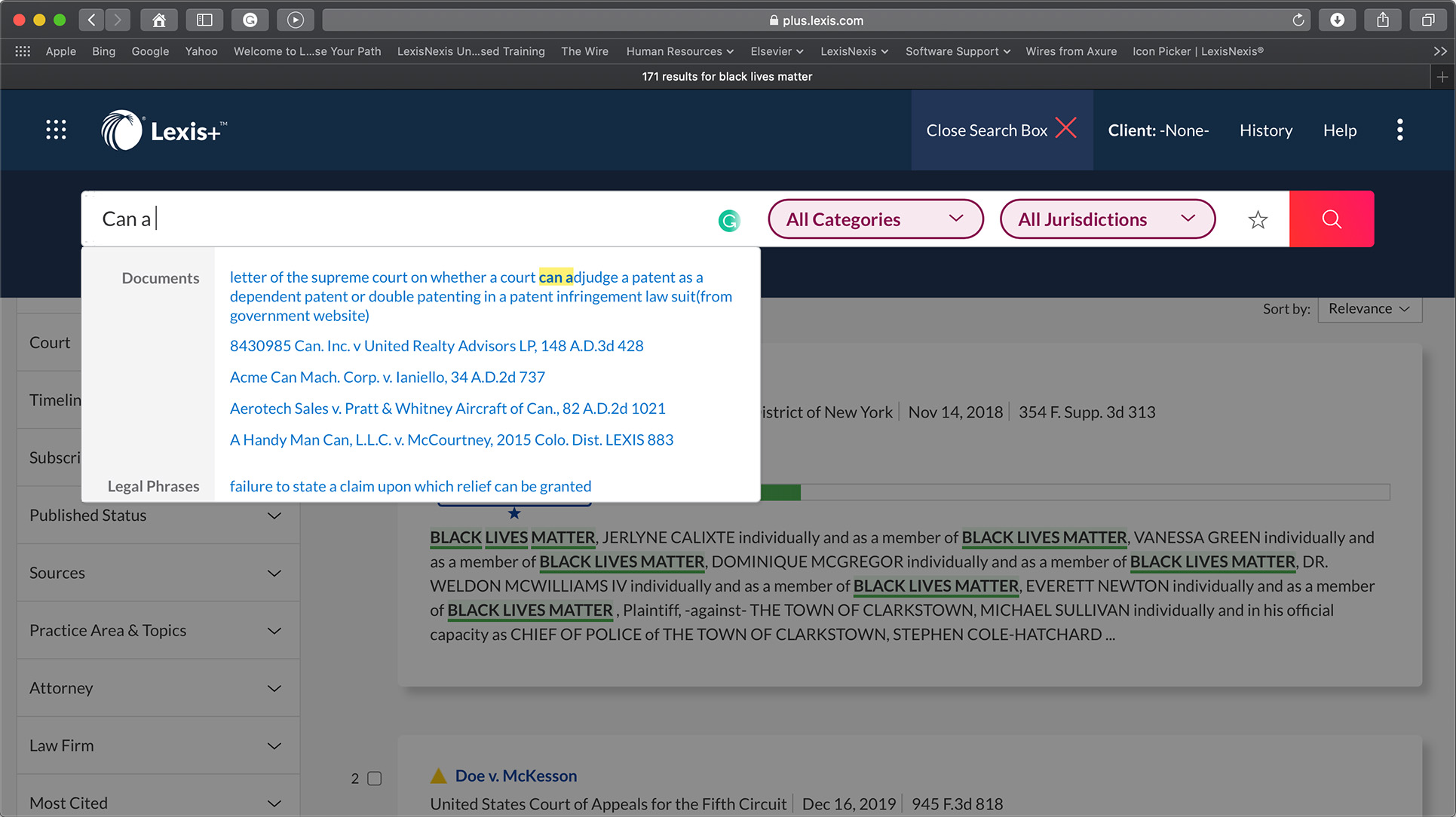
Task: Open bookmarks grid in favorites bar
Action: tap(23, 51)
